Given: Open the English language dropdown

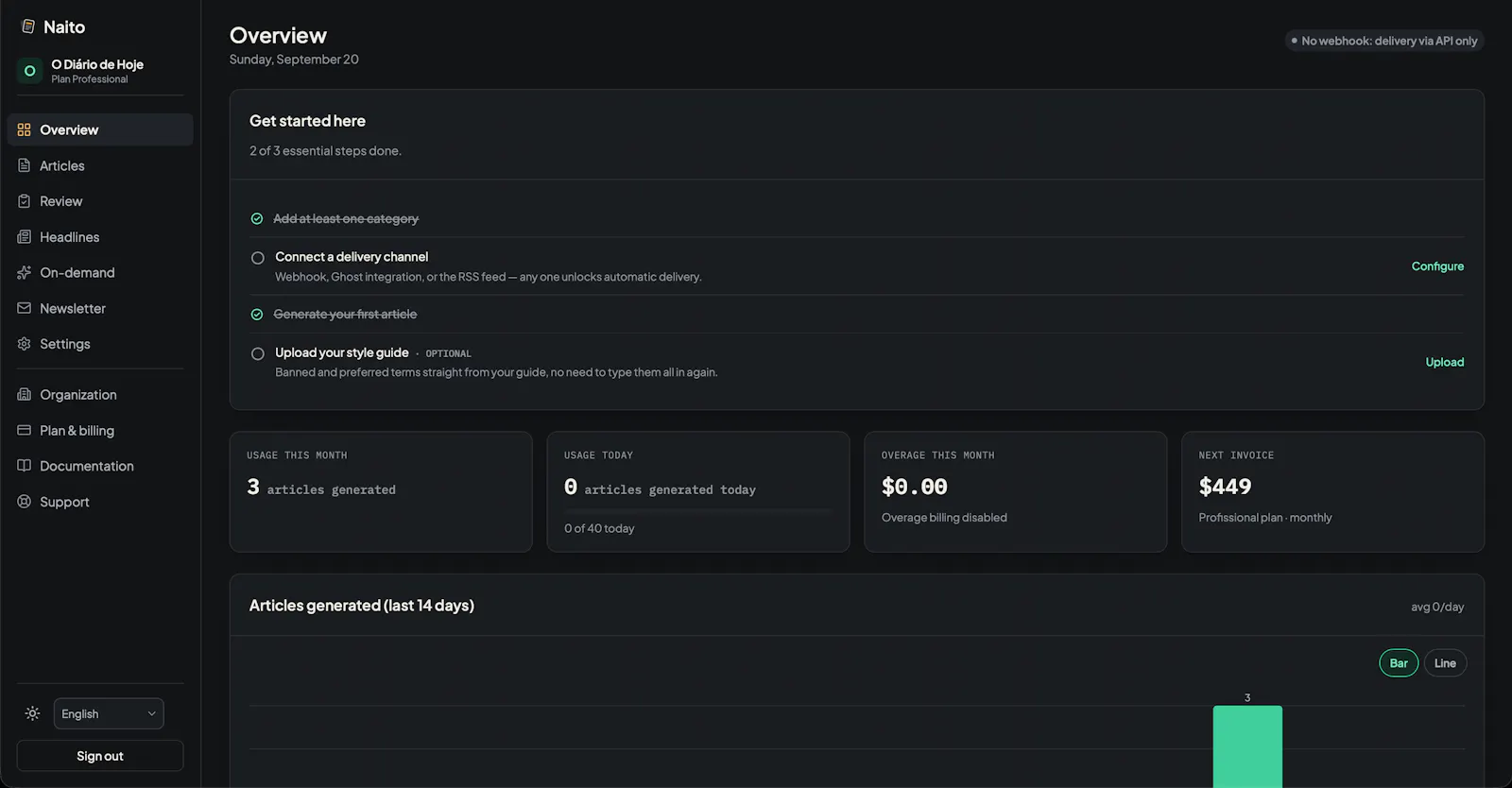Looking at the screenshot, I should [x=109, y=713].
